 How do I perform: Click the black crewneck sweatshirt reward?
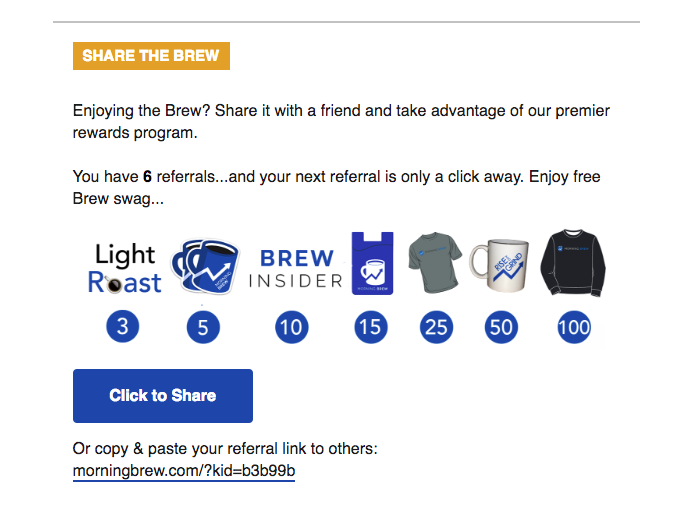573,263
